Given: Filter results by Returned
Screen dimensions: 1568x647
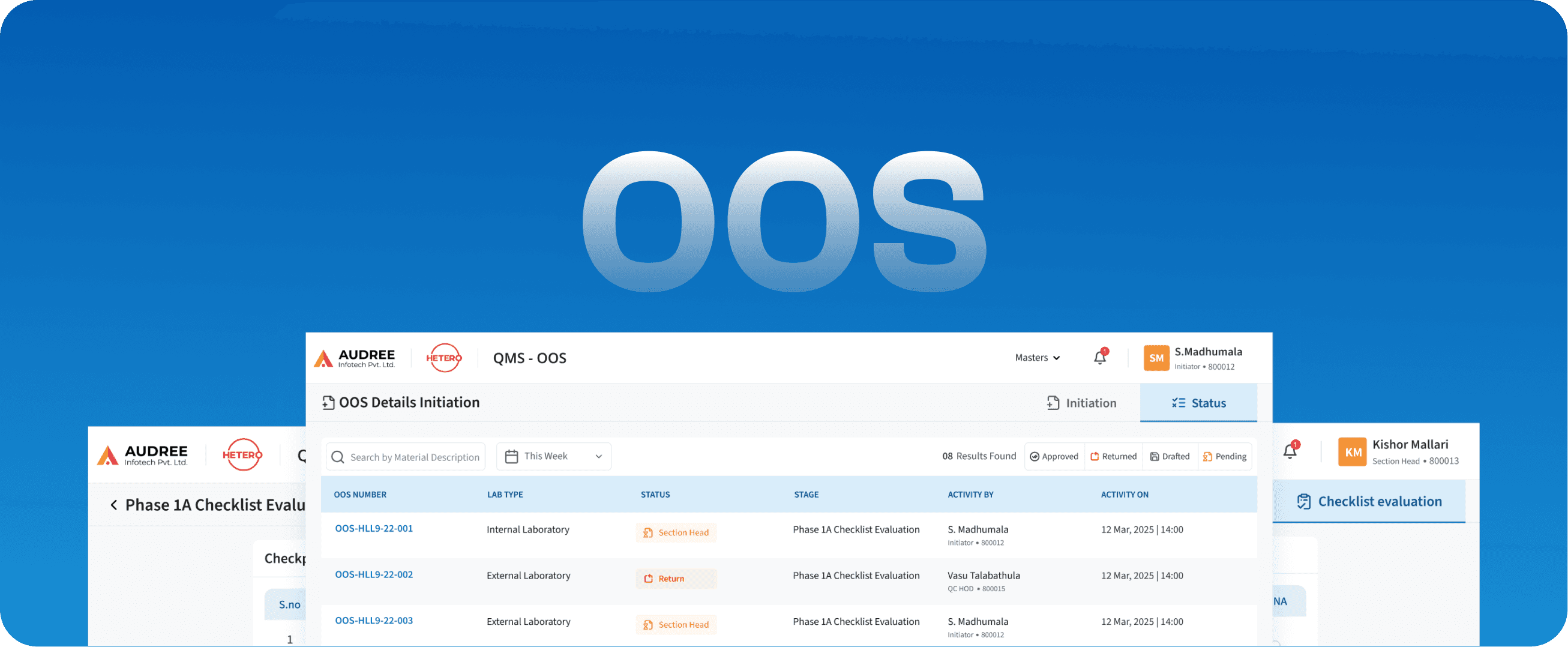Looking at the screenshot, I should click(x=1113, y=457).
